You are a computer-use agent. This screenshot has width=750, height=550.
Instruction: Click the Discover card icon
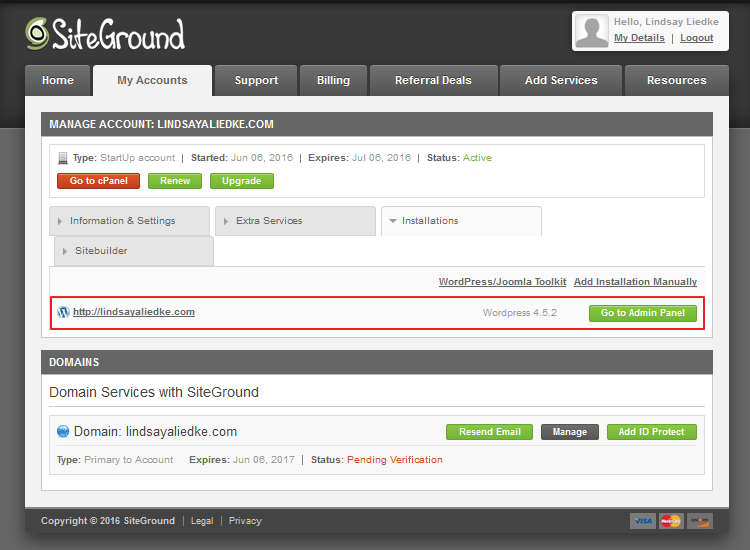pos(700,521)
